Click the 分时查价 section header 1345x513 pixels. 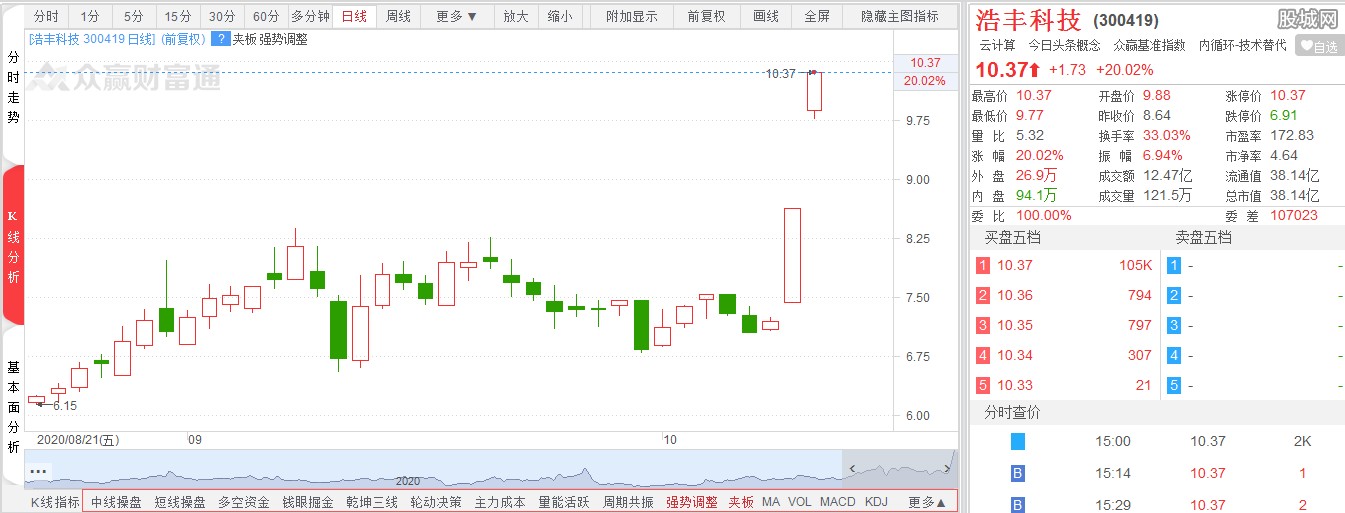pos(1012,412)
